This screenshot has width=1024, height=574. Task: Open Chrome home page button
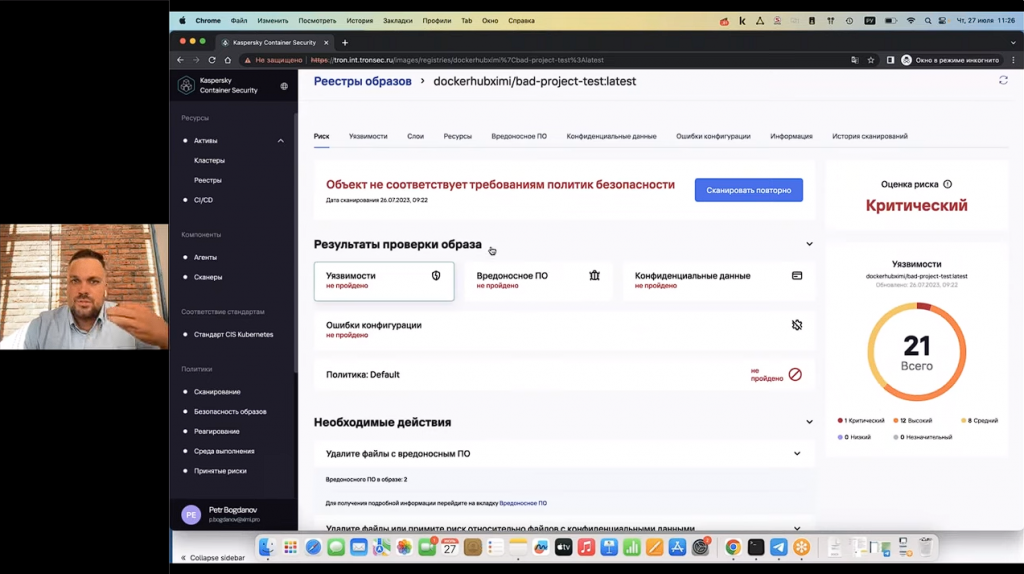227,60
